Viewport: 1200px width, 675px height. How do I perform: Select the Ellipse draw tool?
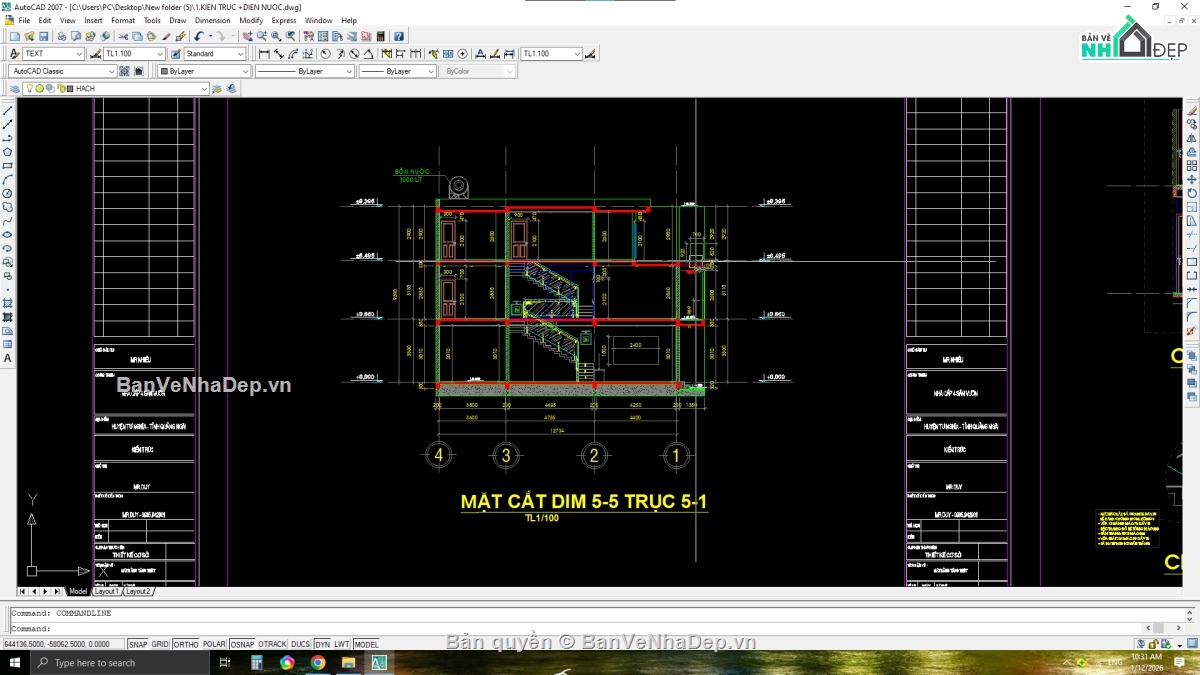click(8, 234)
